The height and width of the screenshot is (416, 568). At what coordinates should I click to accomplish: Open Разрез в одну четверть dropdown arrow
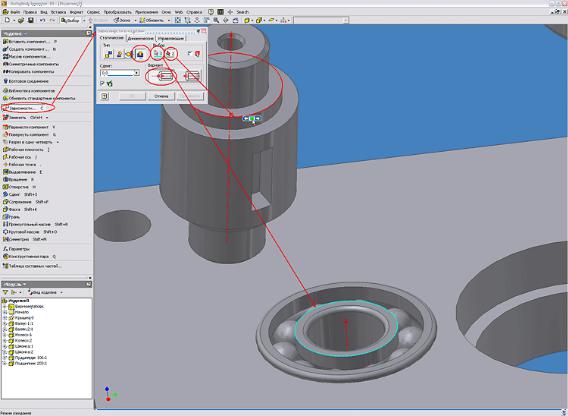click(x=58, y=142)
